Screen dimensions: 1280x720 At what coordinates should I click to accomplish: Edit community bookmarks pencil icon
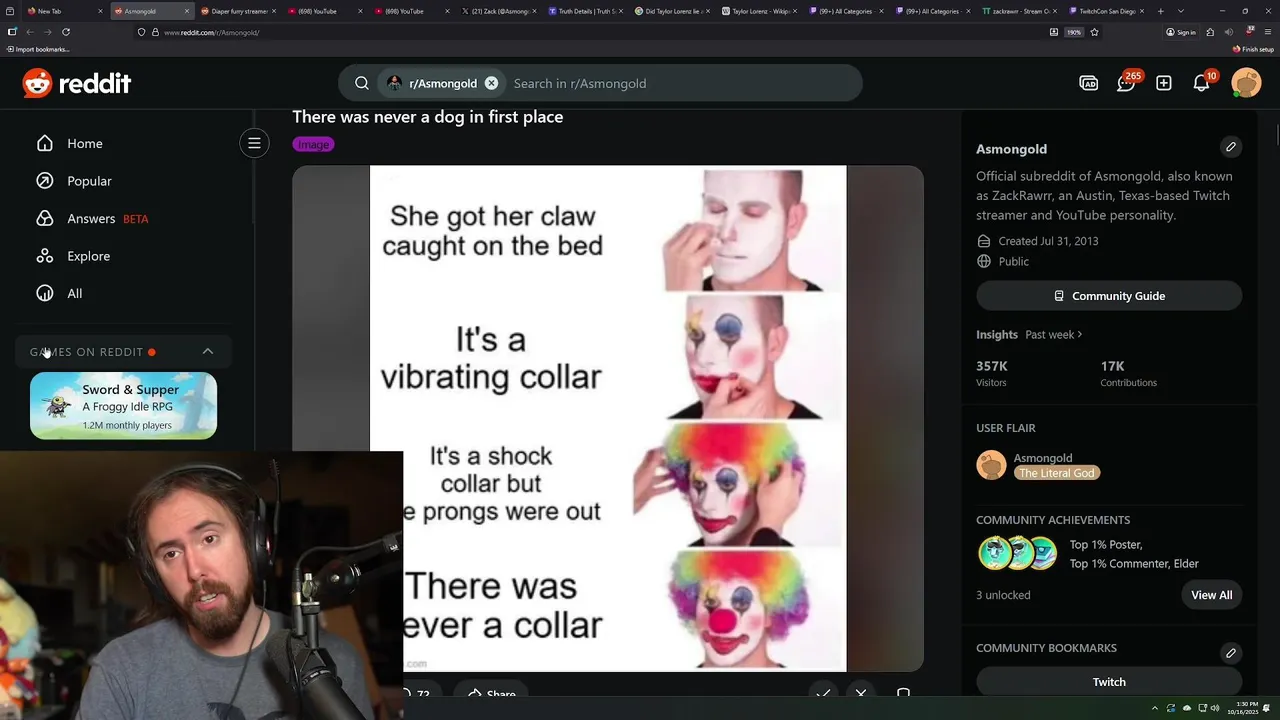pyautogui.click(x=1231, y=653)
